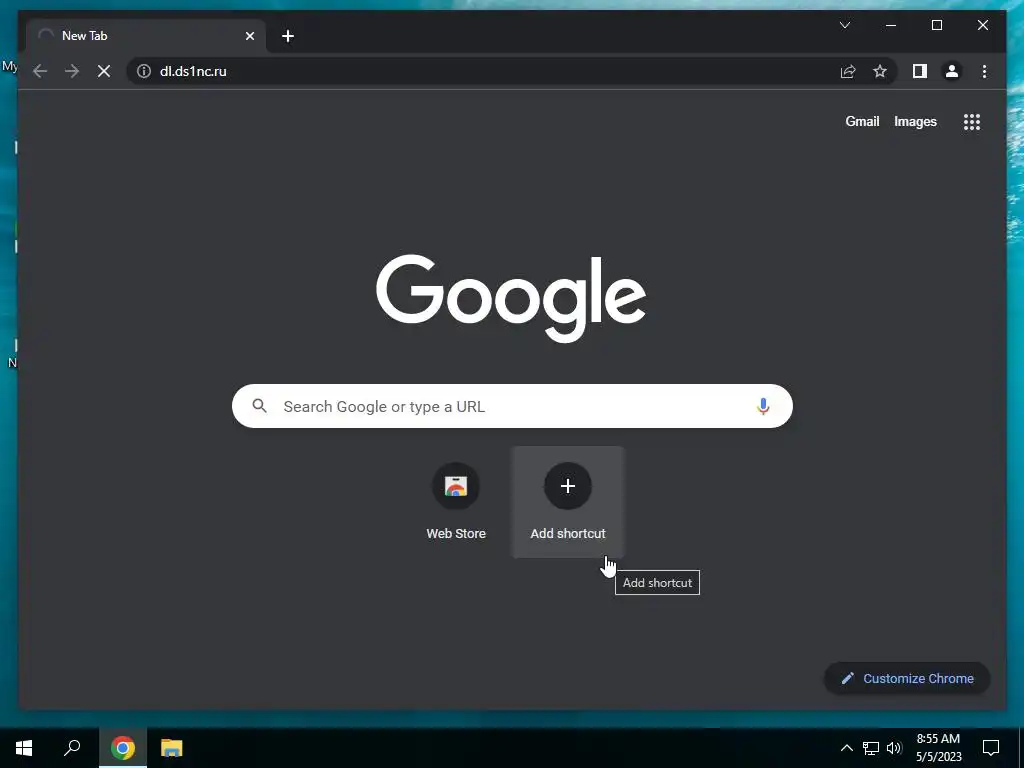The height and width of the screenshot is (768, 1024).
Task: Click the address bar URL
Action: (x=193, y=71)
